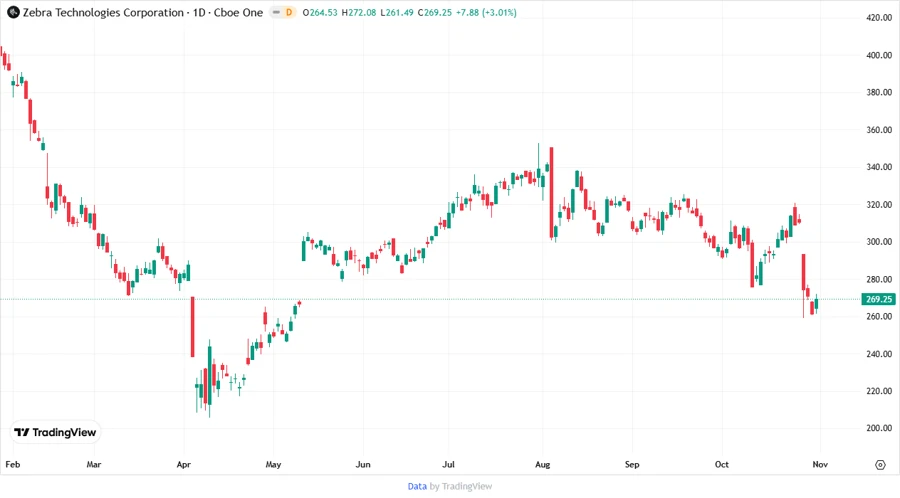This screenshot has width=900, height=498.
Task: Click the close value C269.25 in header
Action: [435, 13]
